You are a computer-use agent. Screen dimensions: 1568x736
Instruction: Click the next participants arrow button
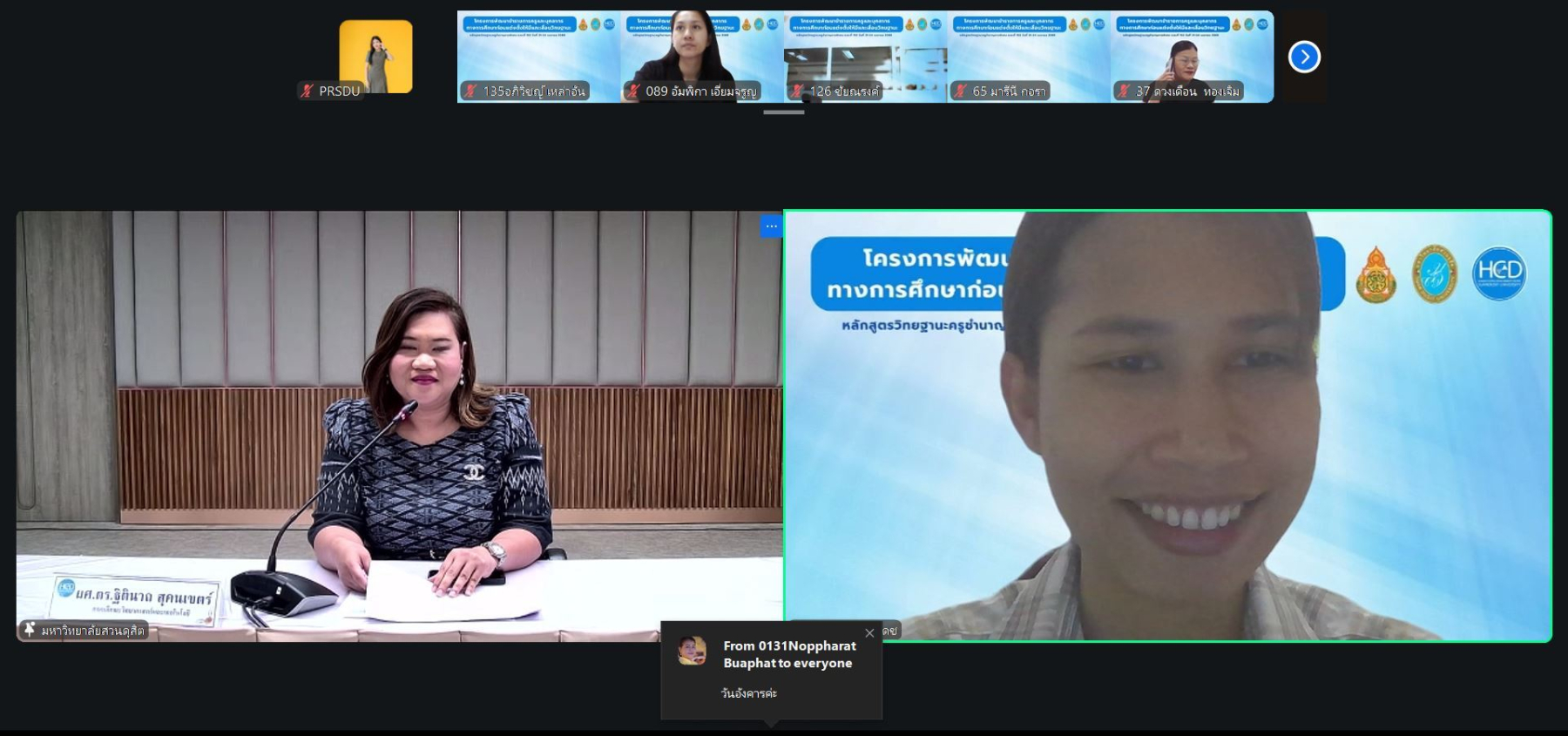(x=1304, y=57)
